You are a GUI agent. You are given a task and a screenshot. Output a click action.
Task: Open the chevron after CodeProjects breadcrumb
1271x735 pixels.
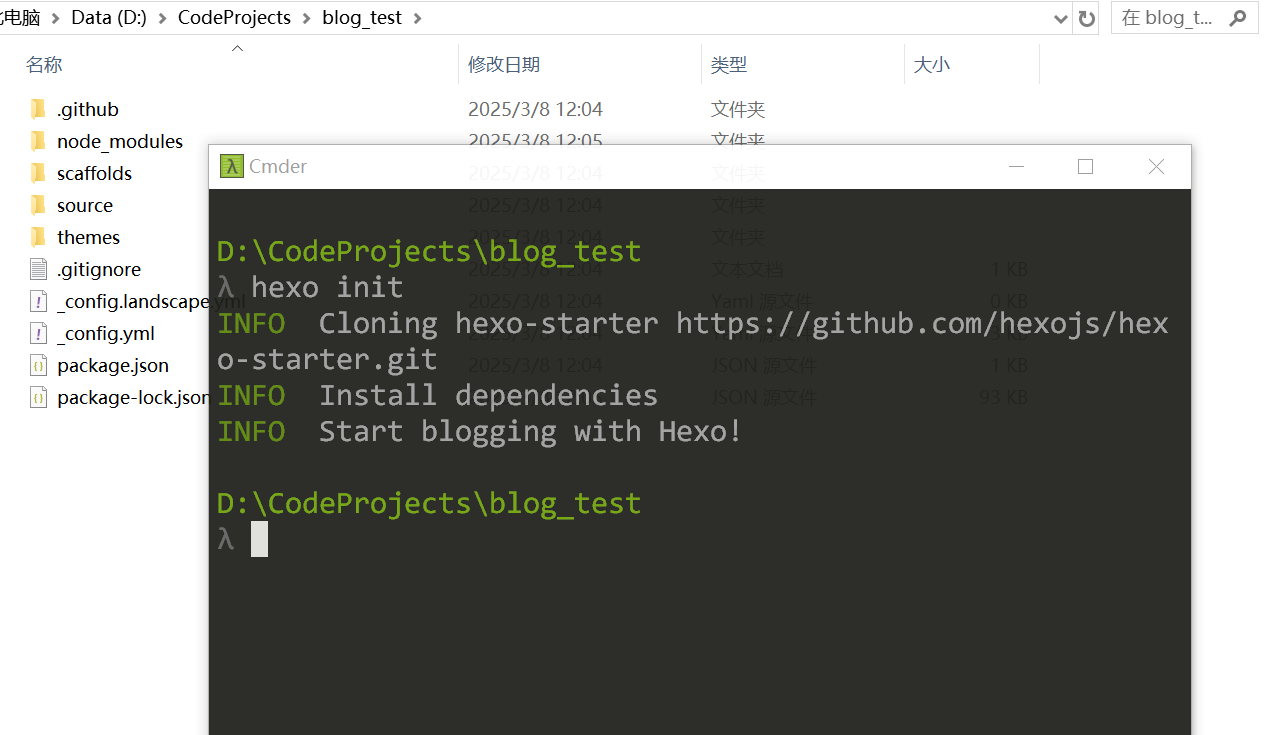(x=306, y=18)
